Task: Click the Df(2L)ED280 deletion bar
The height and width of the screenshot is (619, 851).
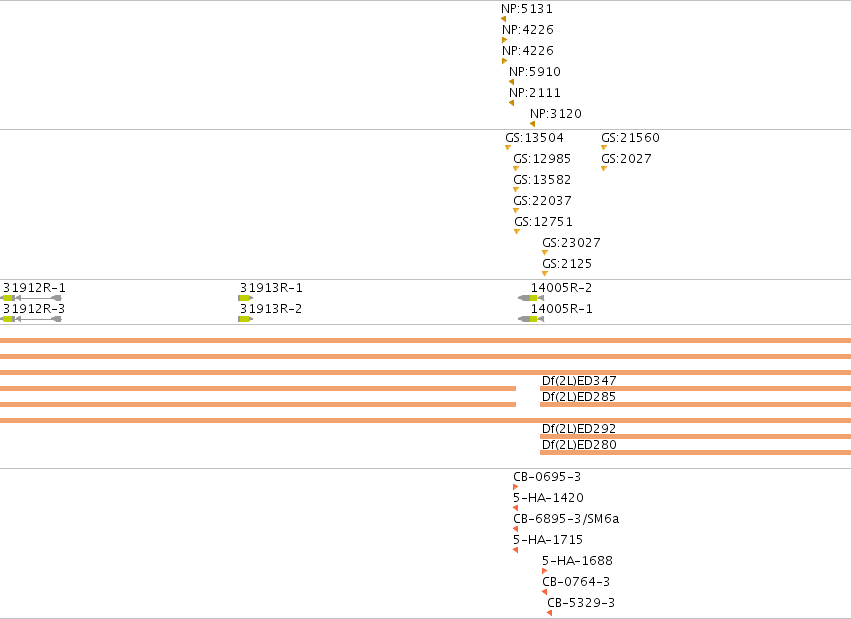Action: click(x=695, y=452)
